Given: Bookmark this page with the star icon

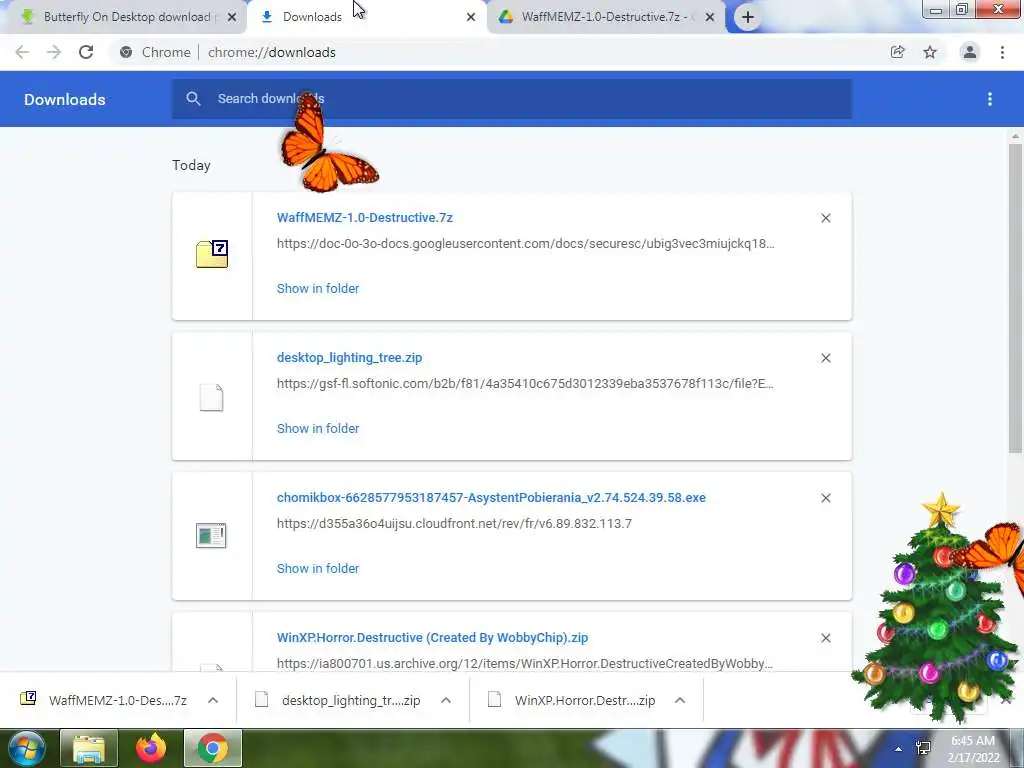Looking at the screenshot, I should tap(930, 52).
